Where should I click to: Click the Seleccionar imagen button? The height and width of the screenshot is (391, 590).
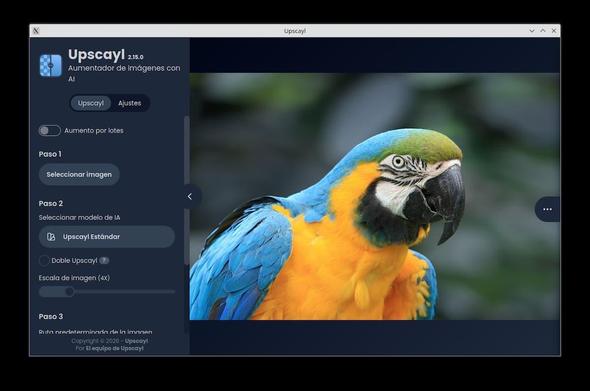click(x=79, y=175)
